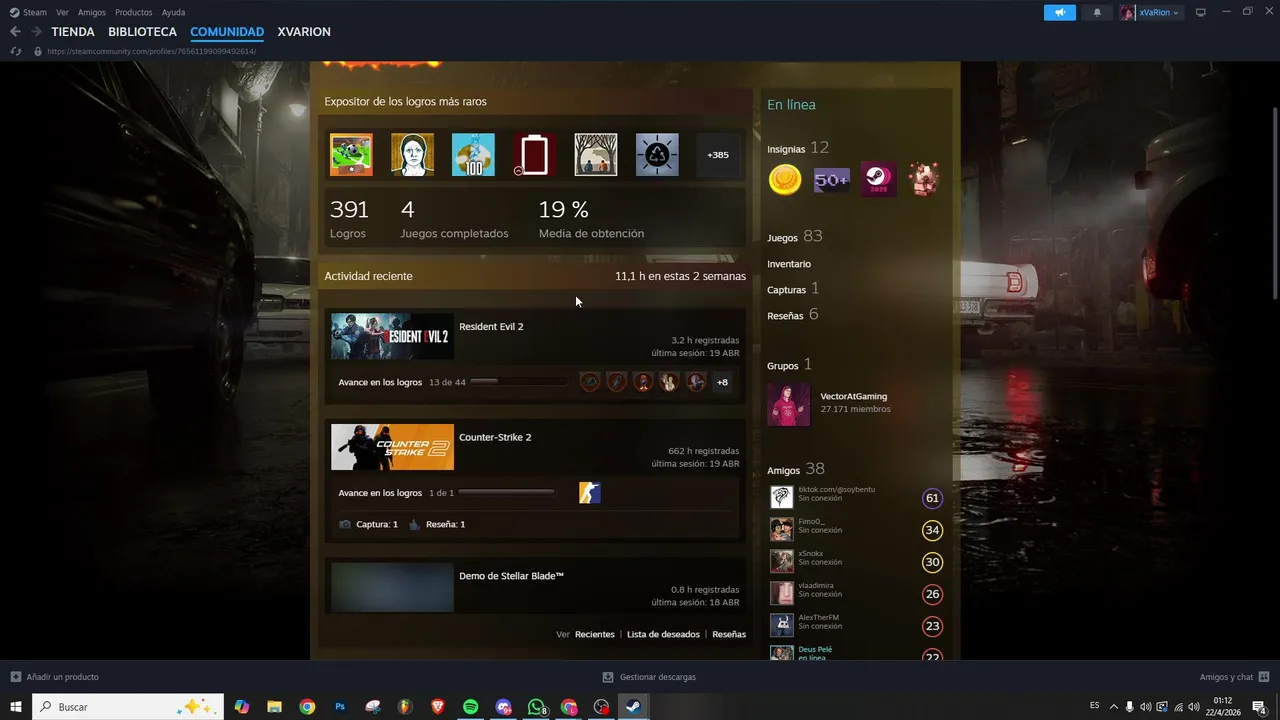This screenshot has height=720, width=1280.
Task: Show +8 more Resident Evil 2 achievements
Action: pyautogui.click(x=722, y=382)
